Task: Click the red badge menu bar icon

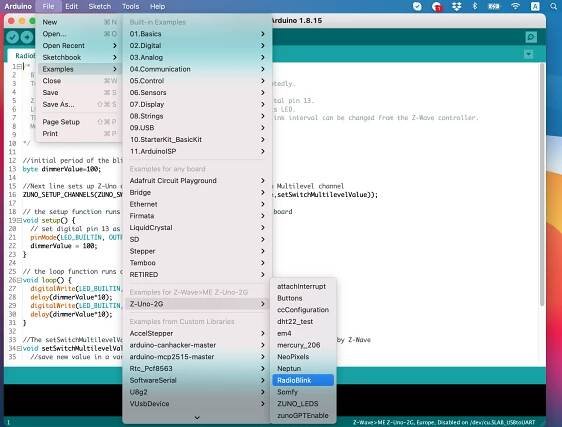Action: 437,6
